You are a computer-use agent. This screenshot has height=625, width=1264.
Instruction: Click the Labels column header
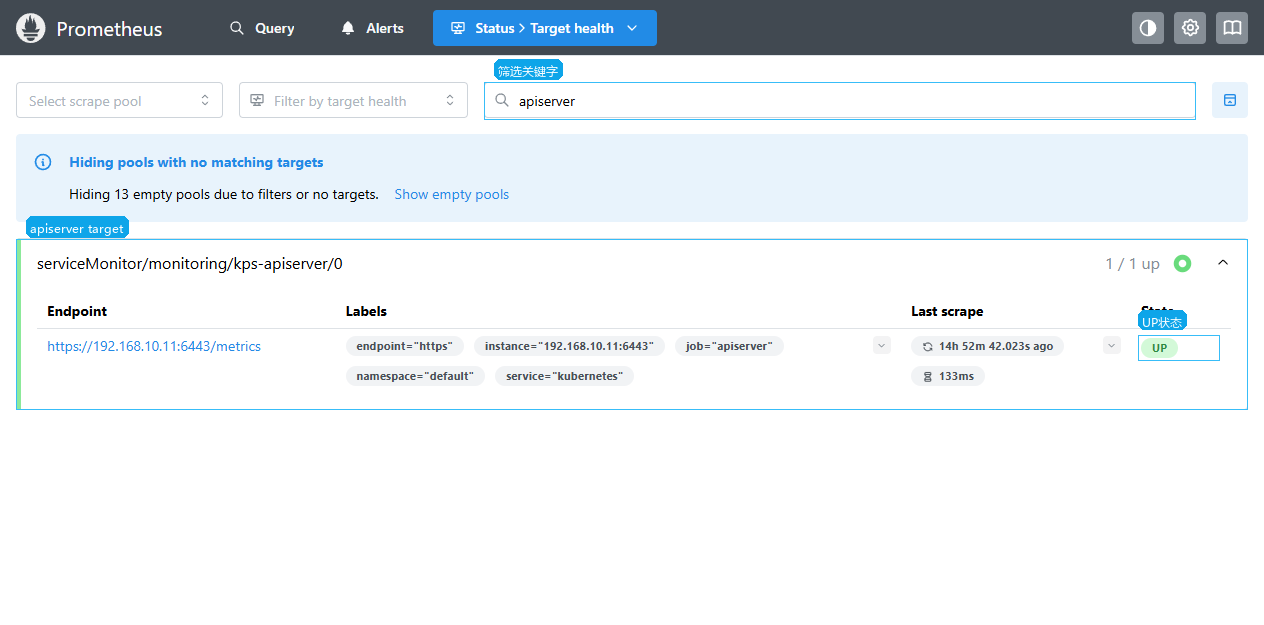click(366, 311)
